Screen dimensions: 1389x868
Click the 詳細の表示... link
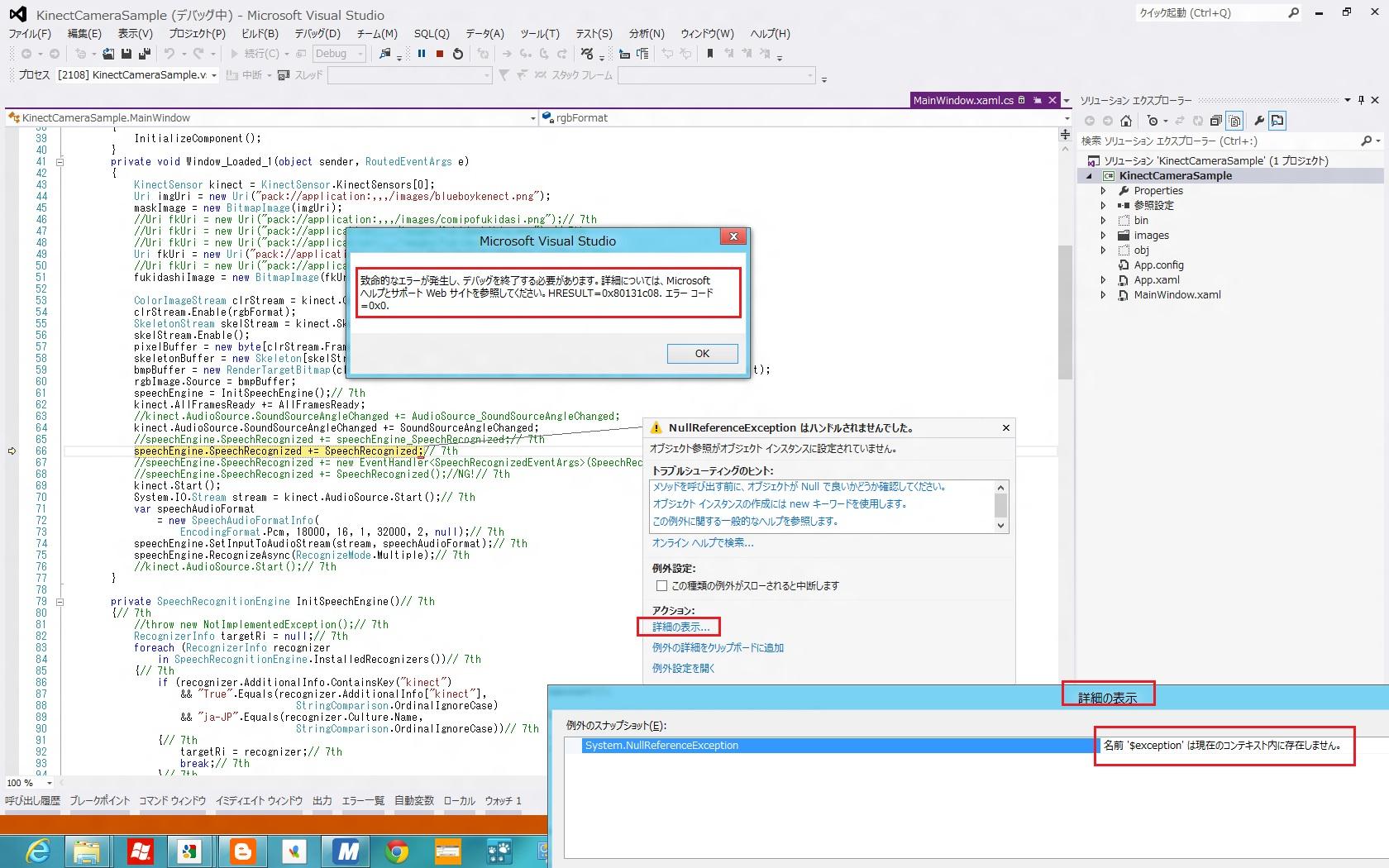tap(680, 627)
